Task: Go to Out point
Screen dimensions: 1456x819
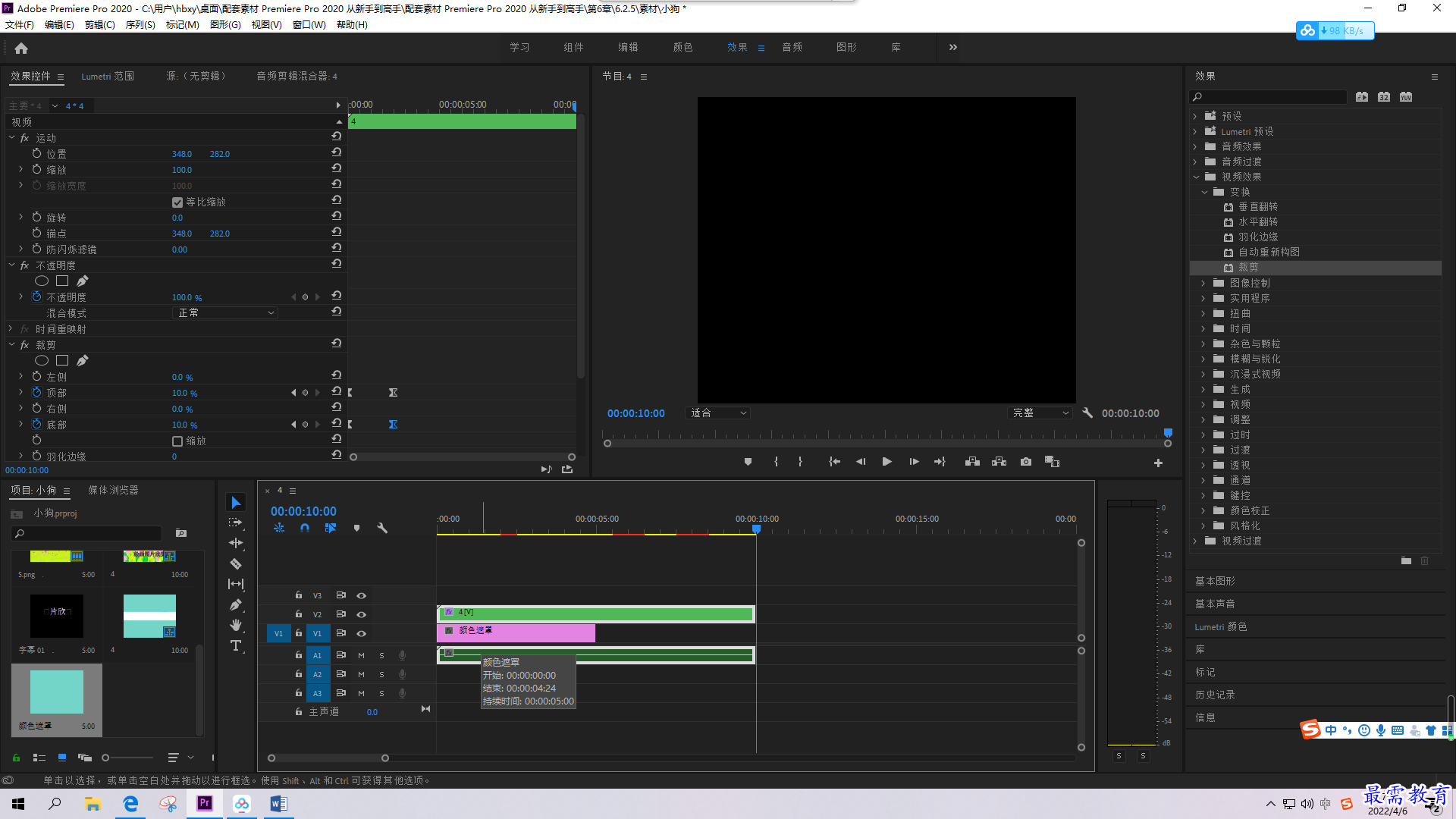Action: point(940,462)
